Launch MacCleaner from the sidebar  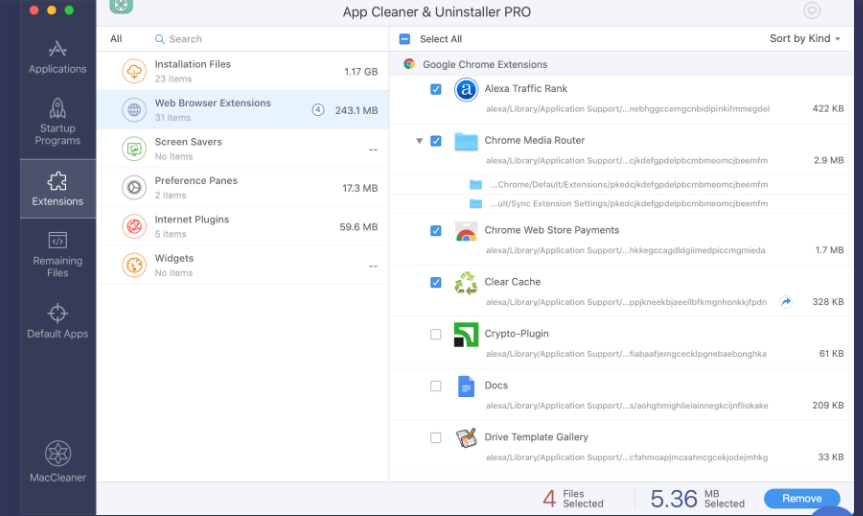pyautogui.click(x=57, y=461)
